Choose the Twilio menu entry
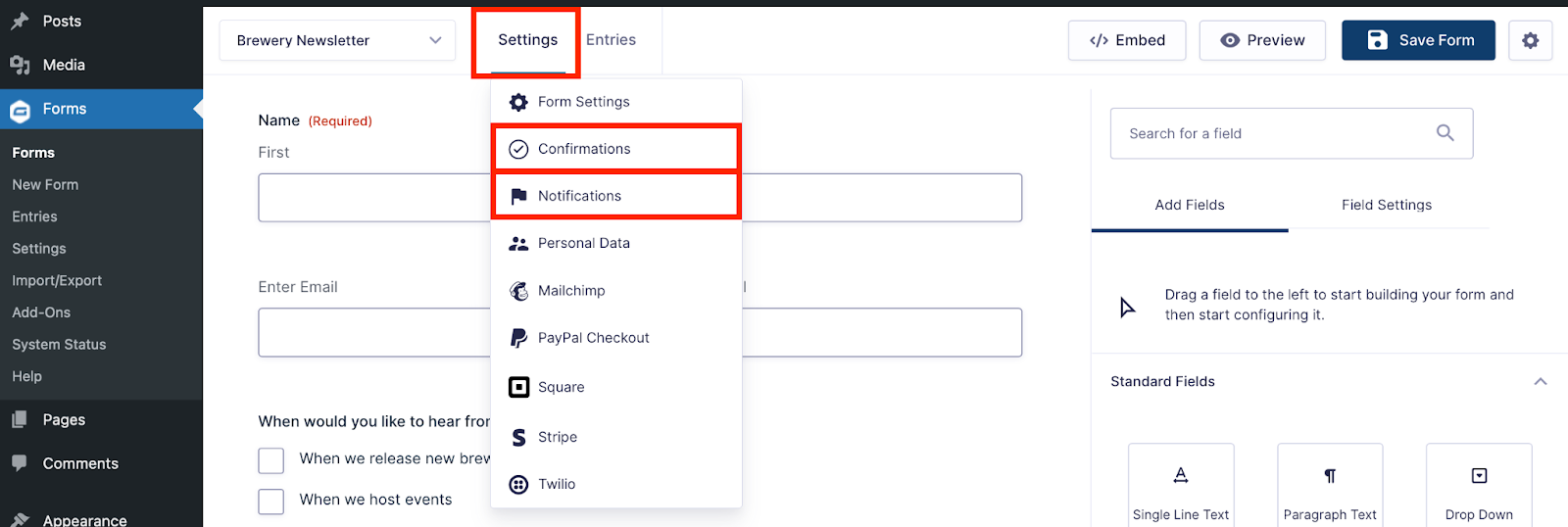This screenshot has width=1568, height=527. tap(615, 484)
